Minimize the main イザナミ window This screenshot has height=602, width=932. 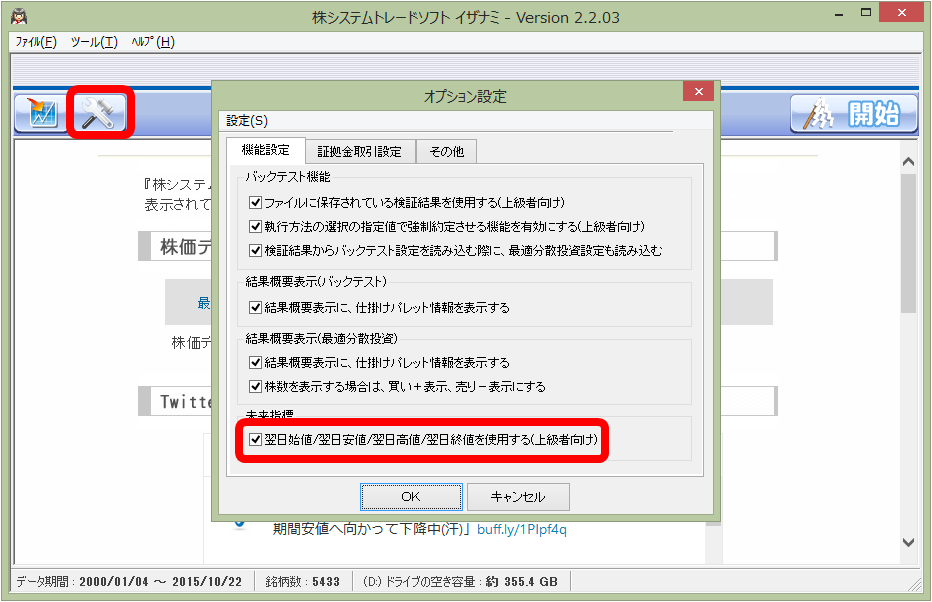(839, 14)
